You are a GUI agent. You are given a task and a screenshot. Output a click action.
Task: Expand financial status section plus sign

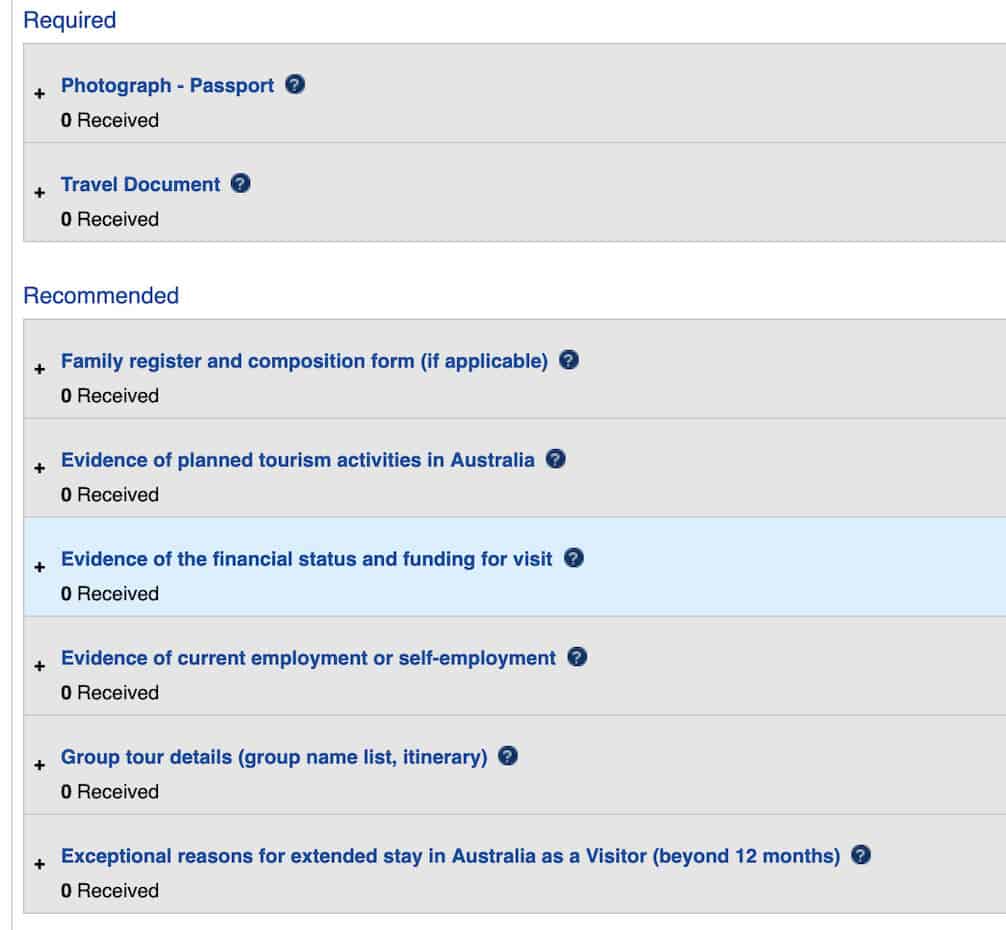40,567
